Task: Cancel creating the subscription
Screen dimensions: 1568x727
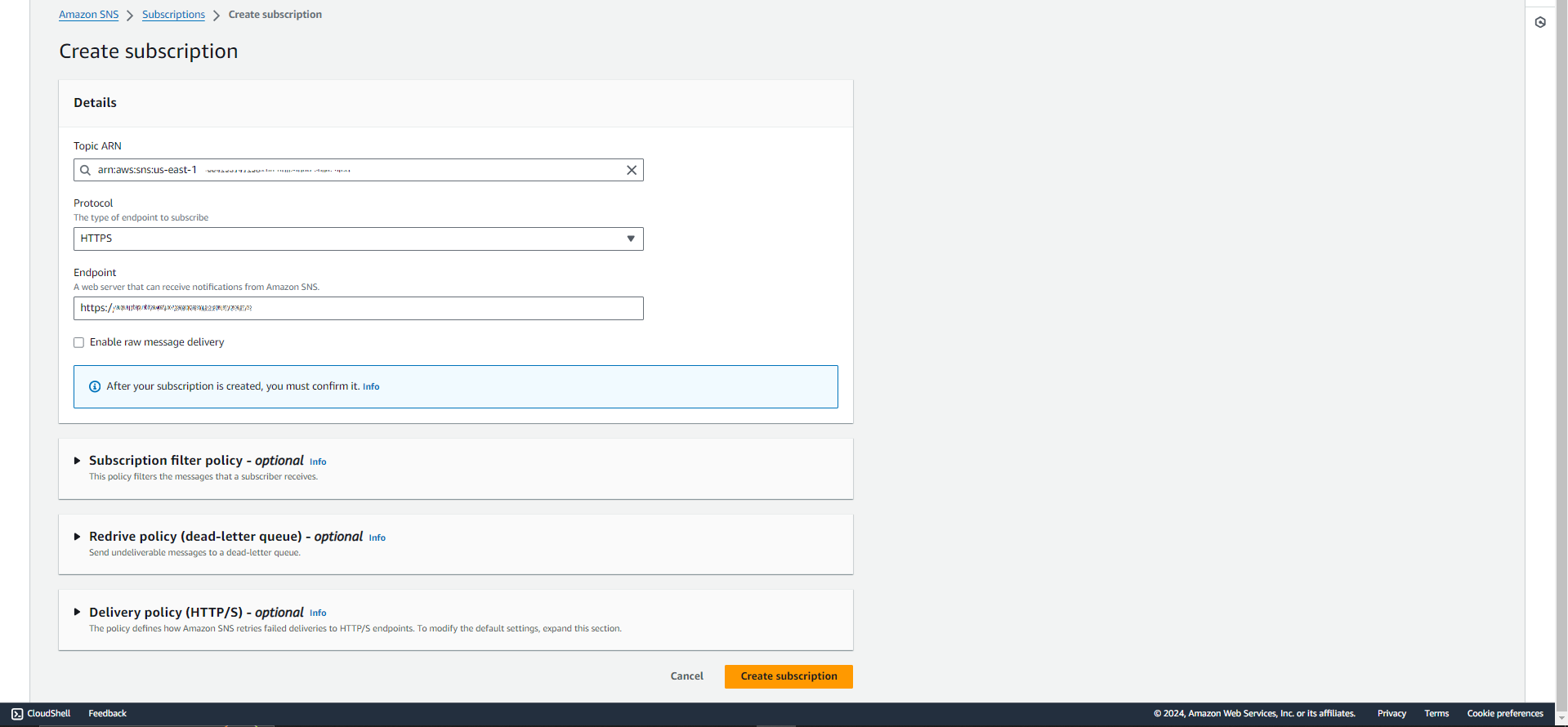Action: coord(687,676)
